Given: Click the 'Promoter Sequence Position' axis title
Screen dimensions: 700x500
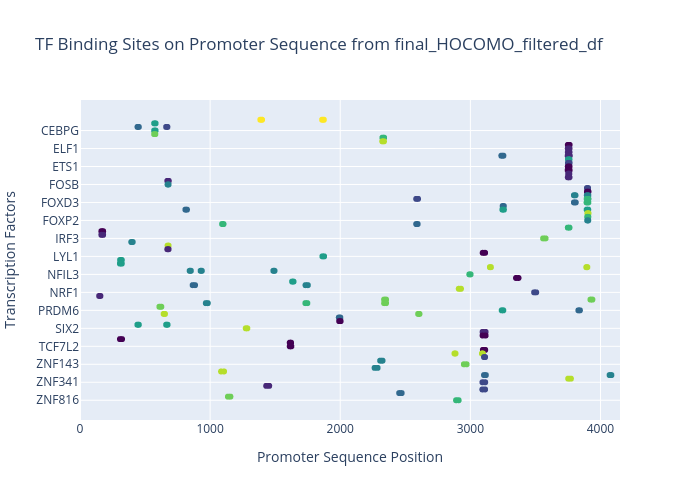Looking at the screenshot, I should click(x=349, y=458).
